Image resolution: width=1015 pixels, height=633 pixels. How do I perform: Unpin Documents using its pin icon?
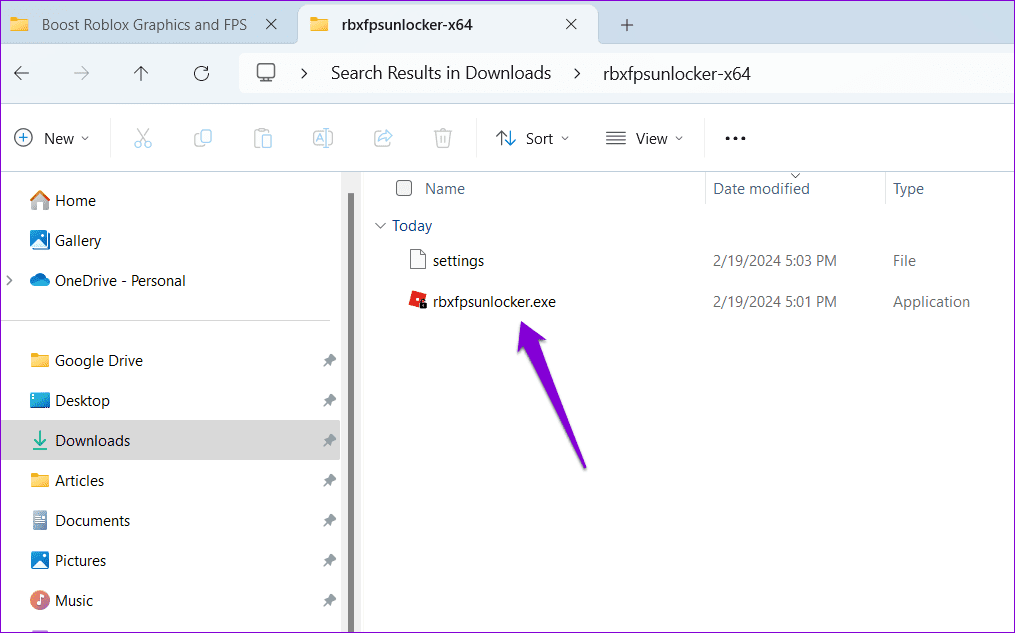tap(329, 520)
